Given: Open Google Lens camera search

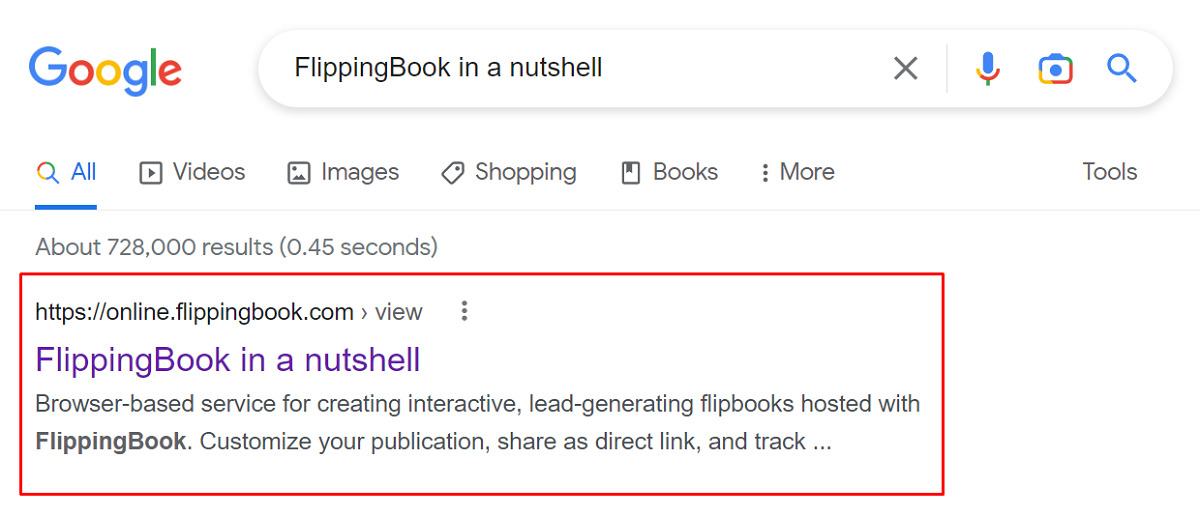Looking at the screenshot, I should pyautogui.click(x=1055, y=68).
